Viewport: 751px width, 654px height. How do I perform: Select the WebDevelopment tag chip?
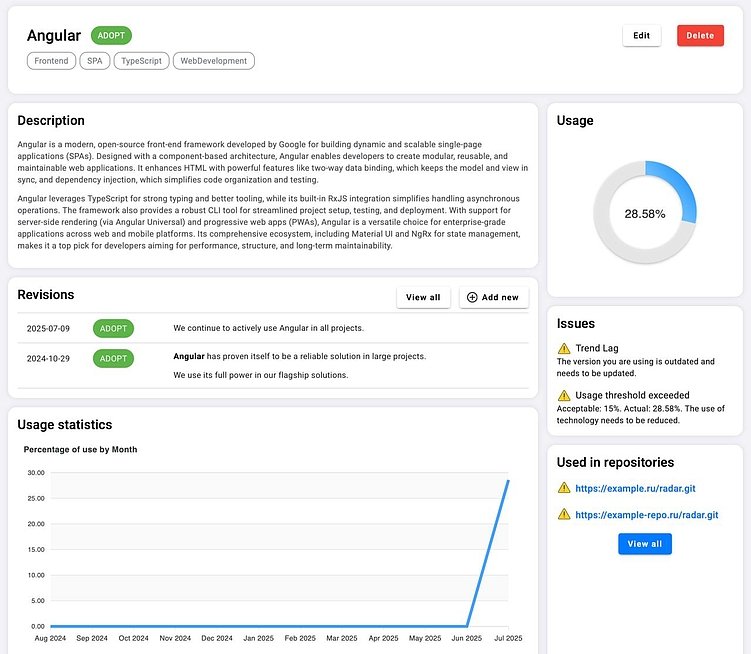pos(214,61)
